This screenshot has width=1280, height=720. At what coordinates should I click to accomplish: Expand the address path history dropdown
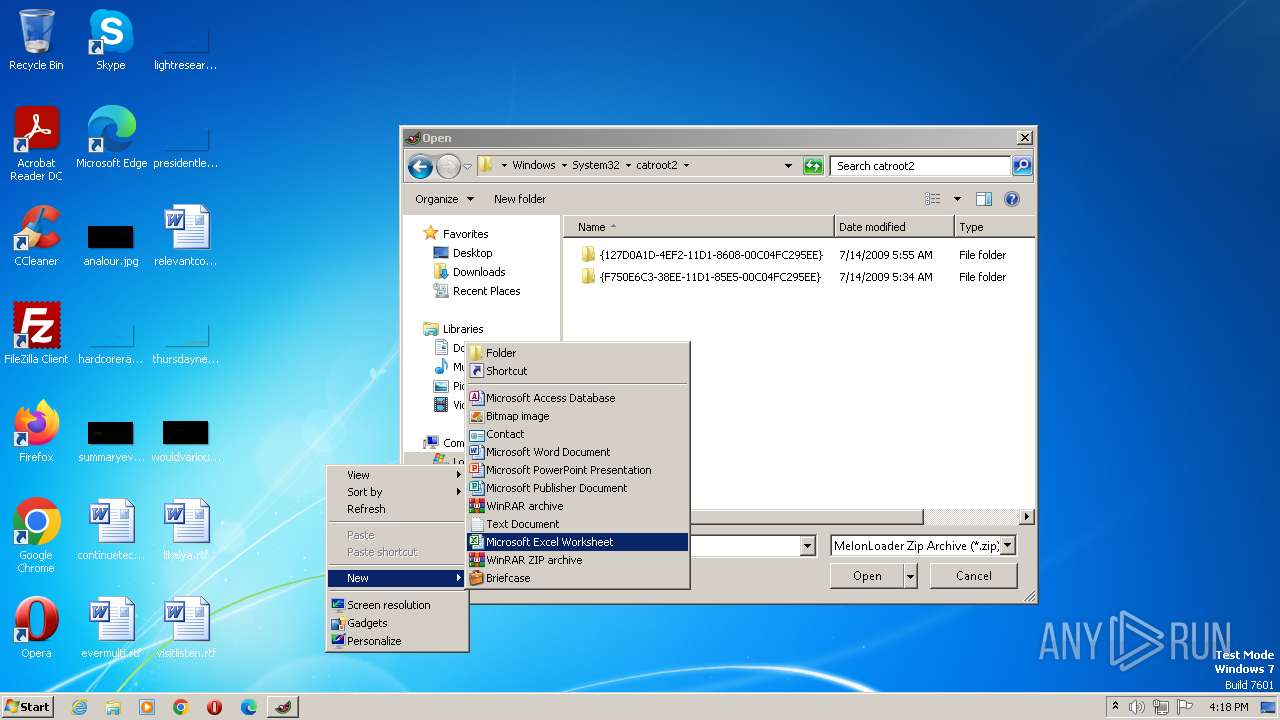coord(788,166)
